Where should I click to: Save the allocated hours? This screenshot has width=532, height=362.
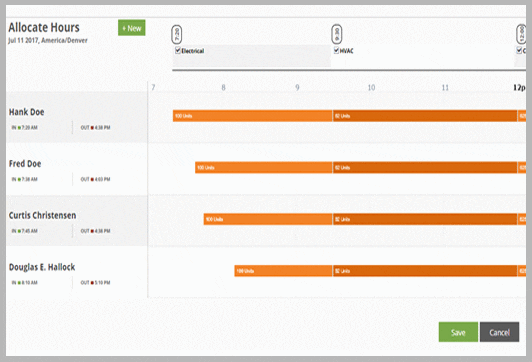point(458,332)
